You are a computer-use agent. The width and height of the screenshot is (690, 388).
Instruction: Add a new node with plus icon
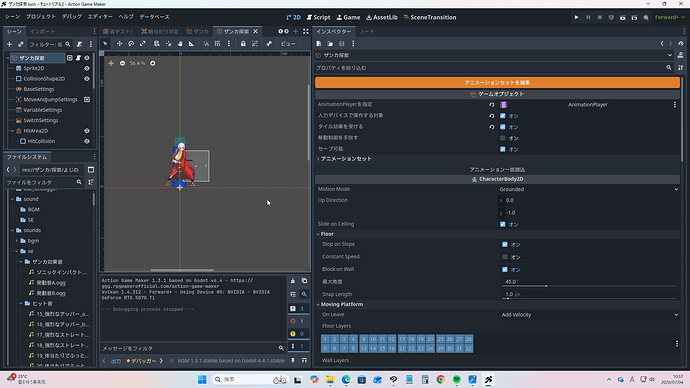[x=9, y=44]
